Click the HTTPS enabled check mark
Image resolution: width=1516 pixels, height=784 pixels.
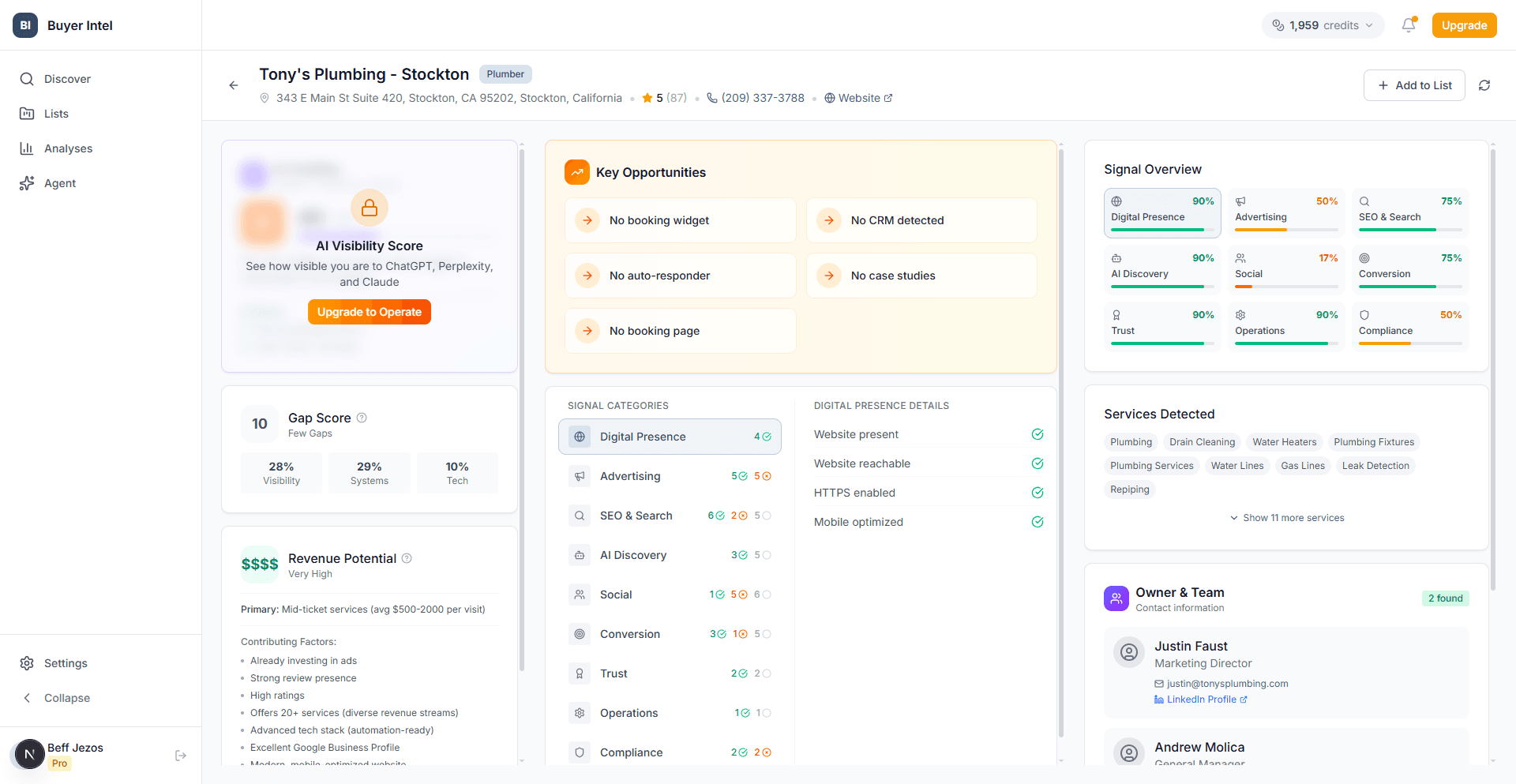pyautogui.click(x=1038, y=493)
